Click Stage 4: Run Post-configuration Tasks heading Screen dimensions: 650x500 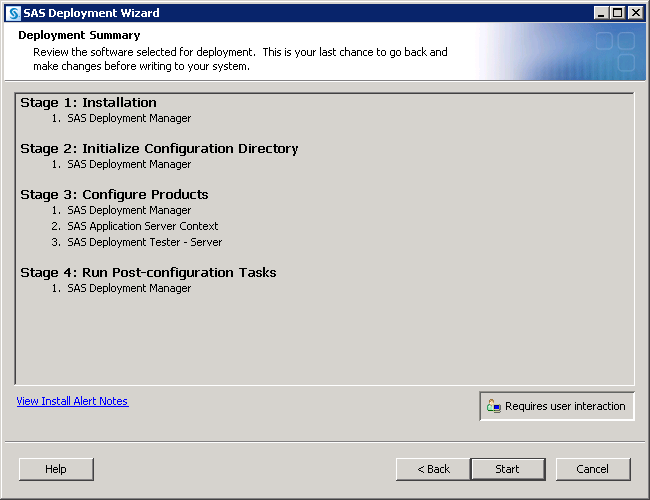pyautogui.click(x=148, y=272)
